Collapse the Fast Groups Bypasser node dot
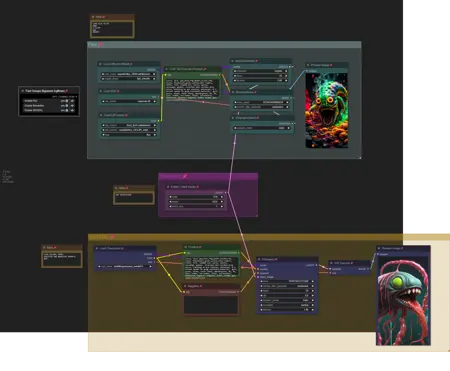The image size is (450, 371). coord(23,91)
